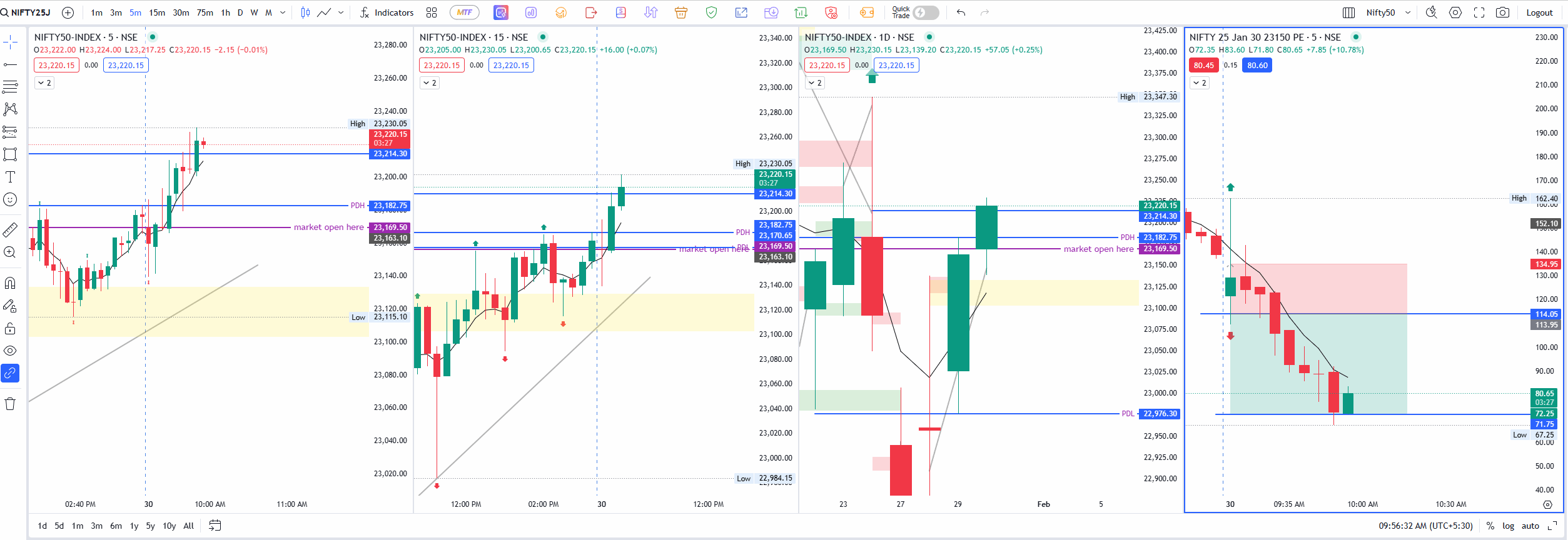Click the undo arrow
Image resolution: width=1568 pixels, height=540 pixels.
tap(961, 12)
